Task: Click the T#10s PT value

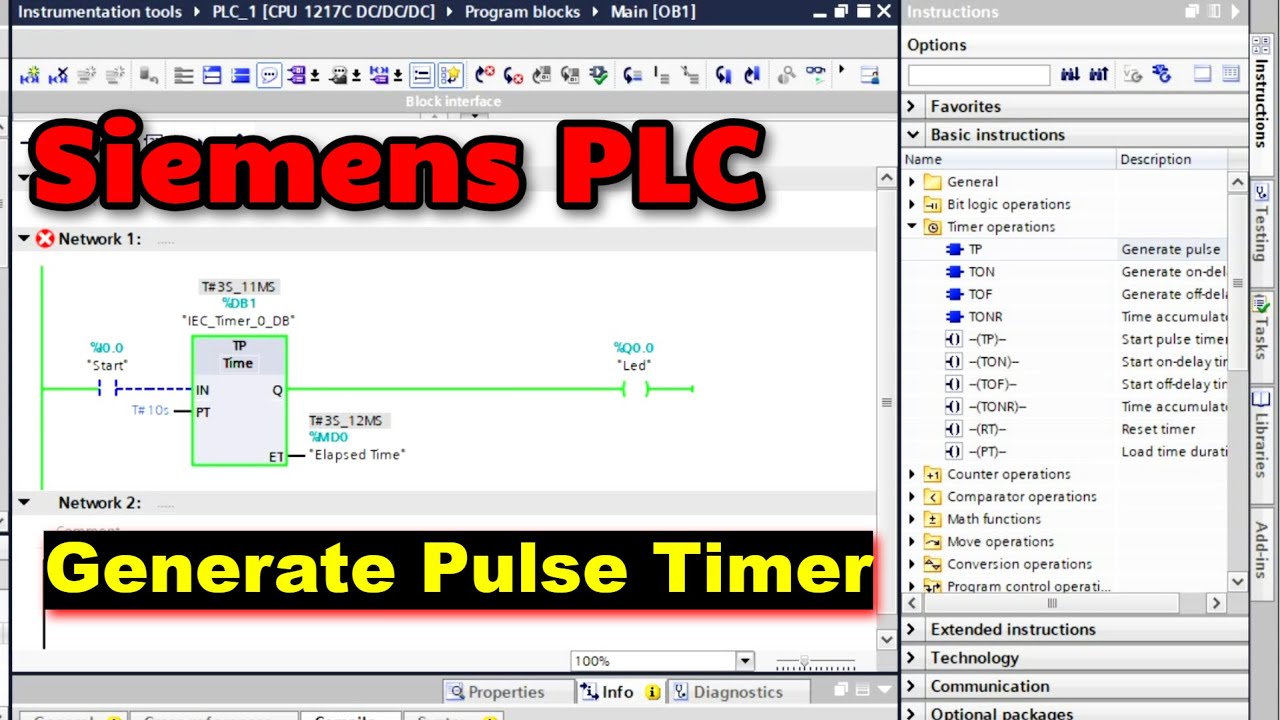Action: 150,411
